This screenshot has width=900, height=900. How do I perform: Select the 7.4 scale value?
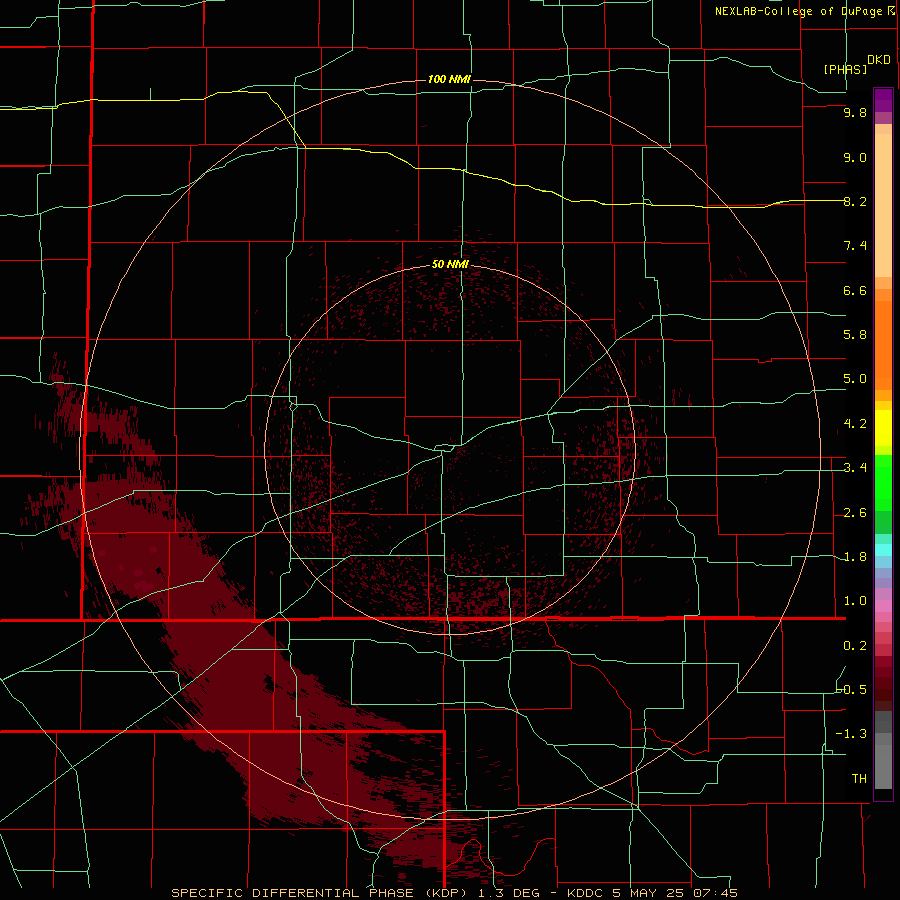(855, 246)
